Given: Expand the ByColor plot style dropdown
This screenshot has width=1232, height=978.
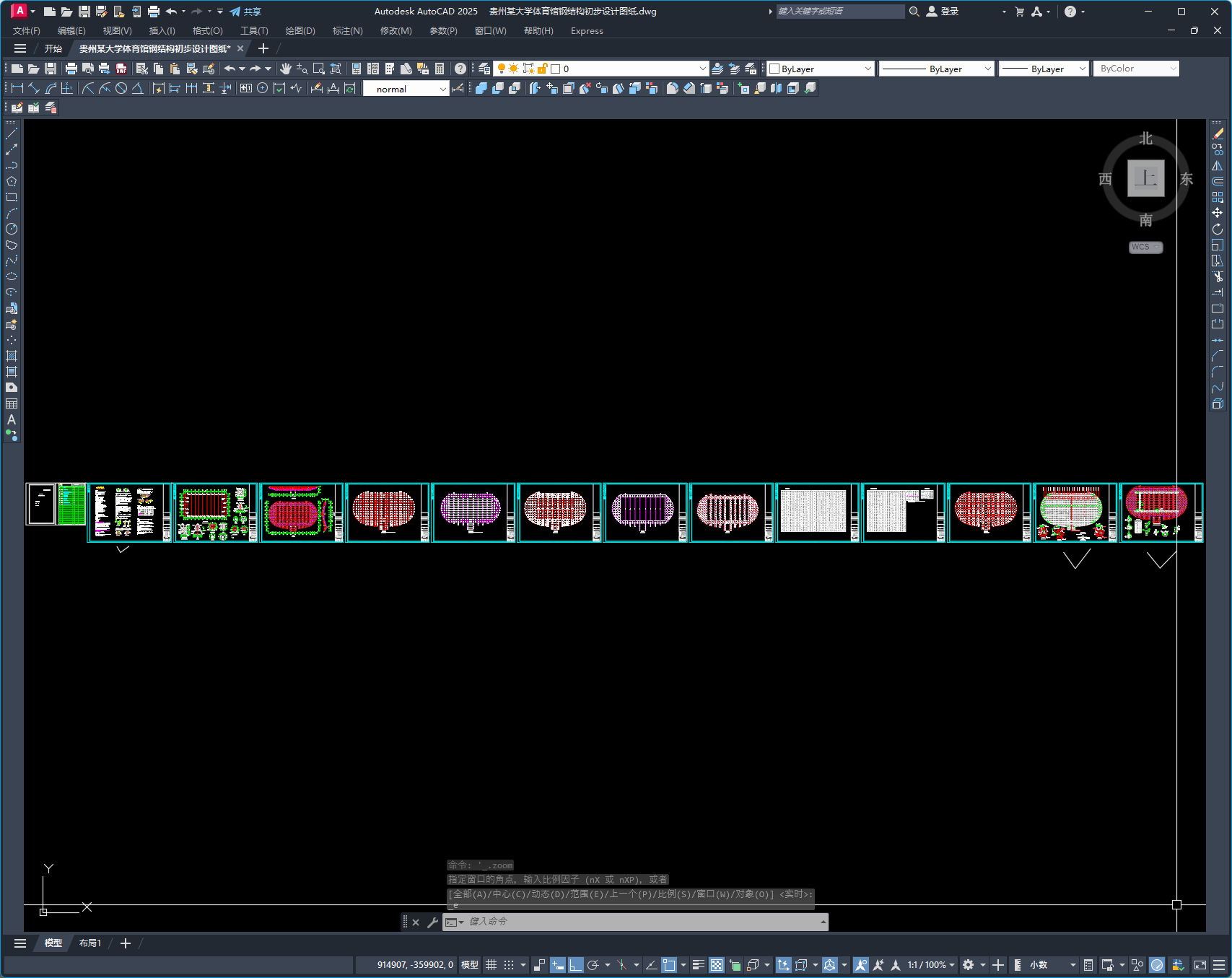Looking at the screenshot, I should (x=1173, y=69).
